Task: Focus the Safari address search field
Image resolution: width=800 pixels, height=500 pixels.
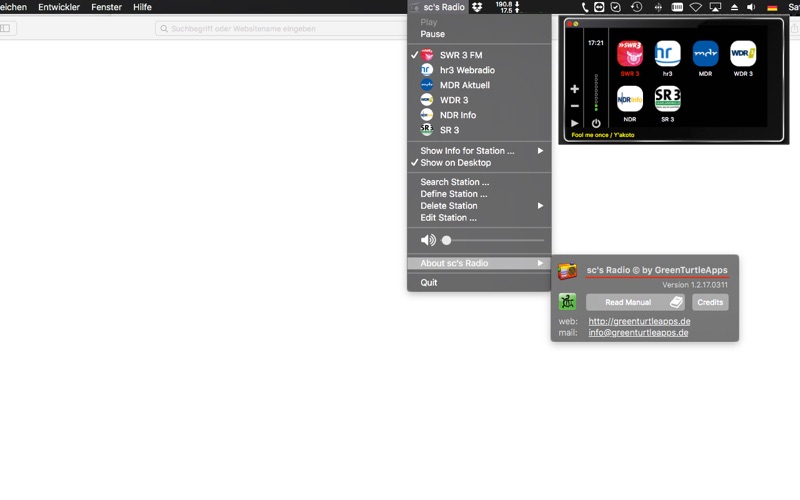Action: click(x=281, y=29)
